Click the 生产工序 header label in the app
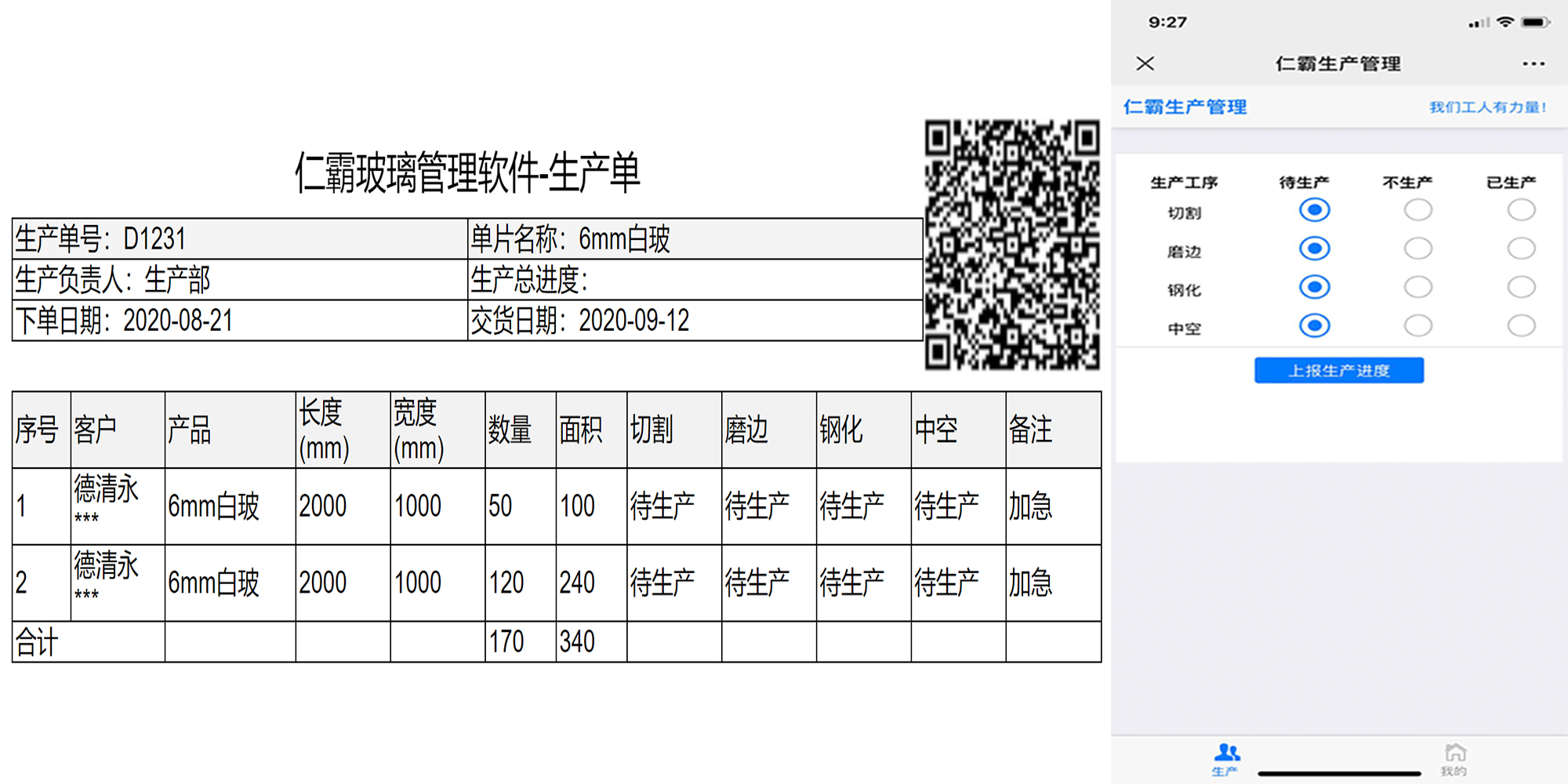1568x784 pixels. [x=1184, y=183]
